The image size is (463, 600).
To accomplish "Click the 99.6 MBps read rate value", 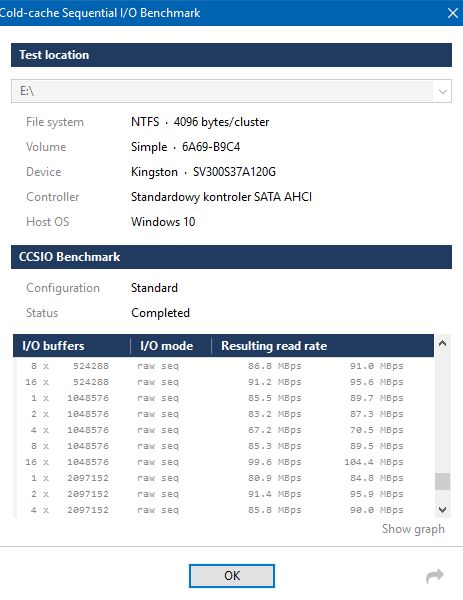I will coord(274,462).
